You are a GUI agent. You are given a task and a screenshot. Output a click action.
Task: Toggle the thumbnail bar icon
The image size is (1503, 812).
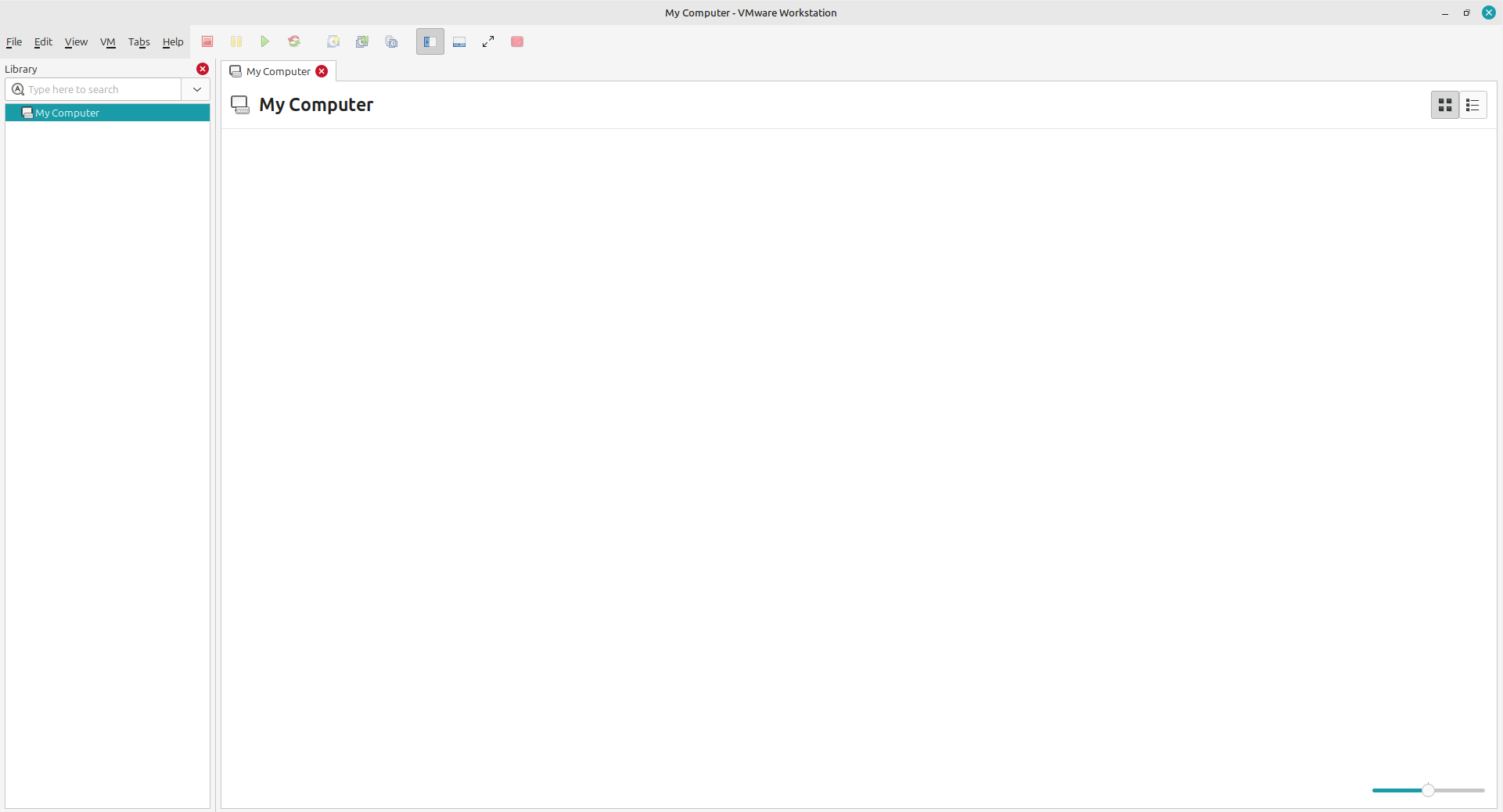(459, 41)
